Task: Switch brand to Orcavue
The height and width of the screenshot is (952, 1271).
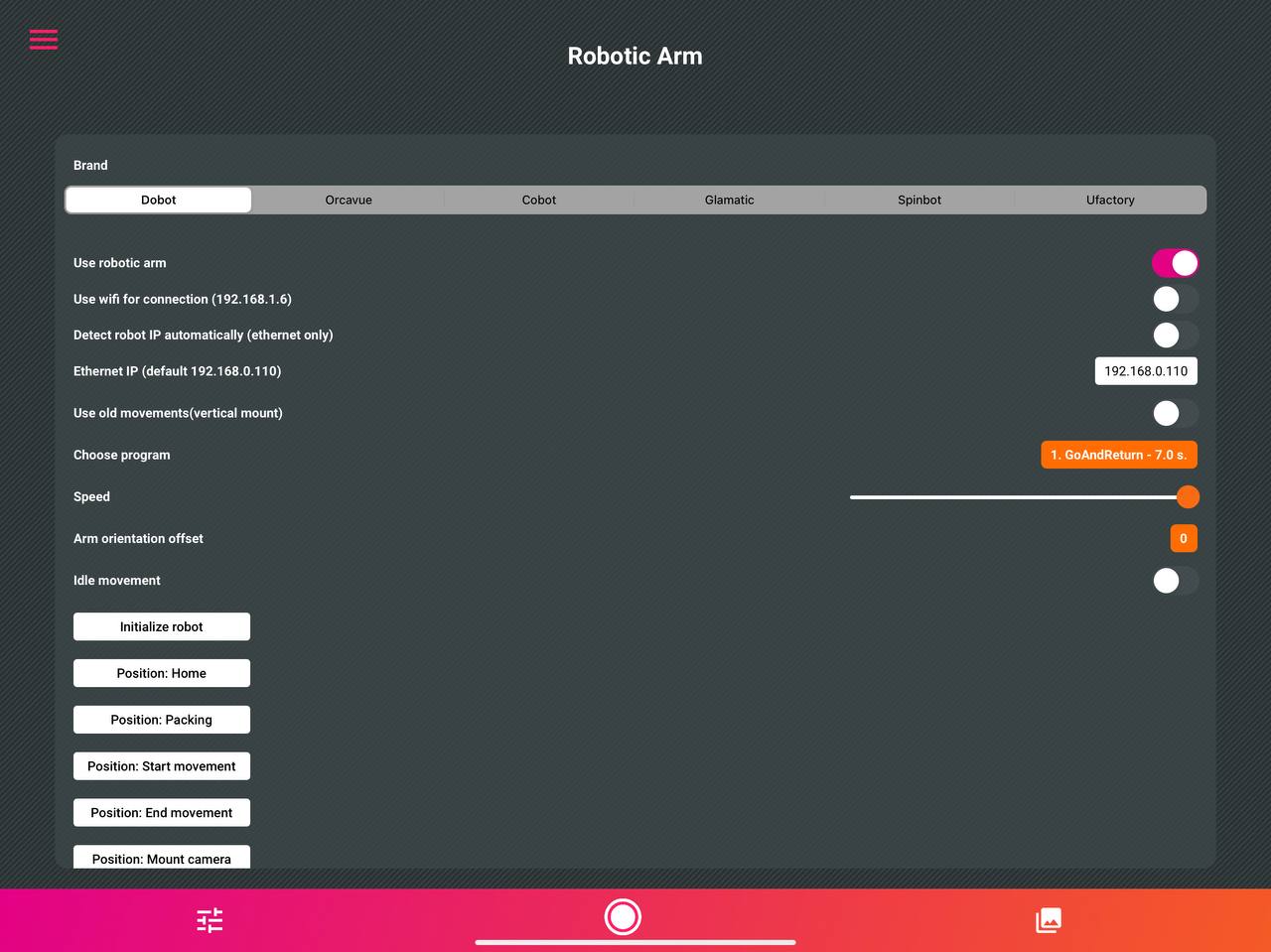Action: point(348,200)
